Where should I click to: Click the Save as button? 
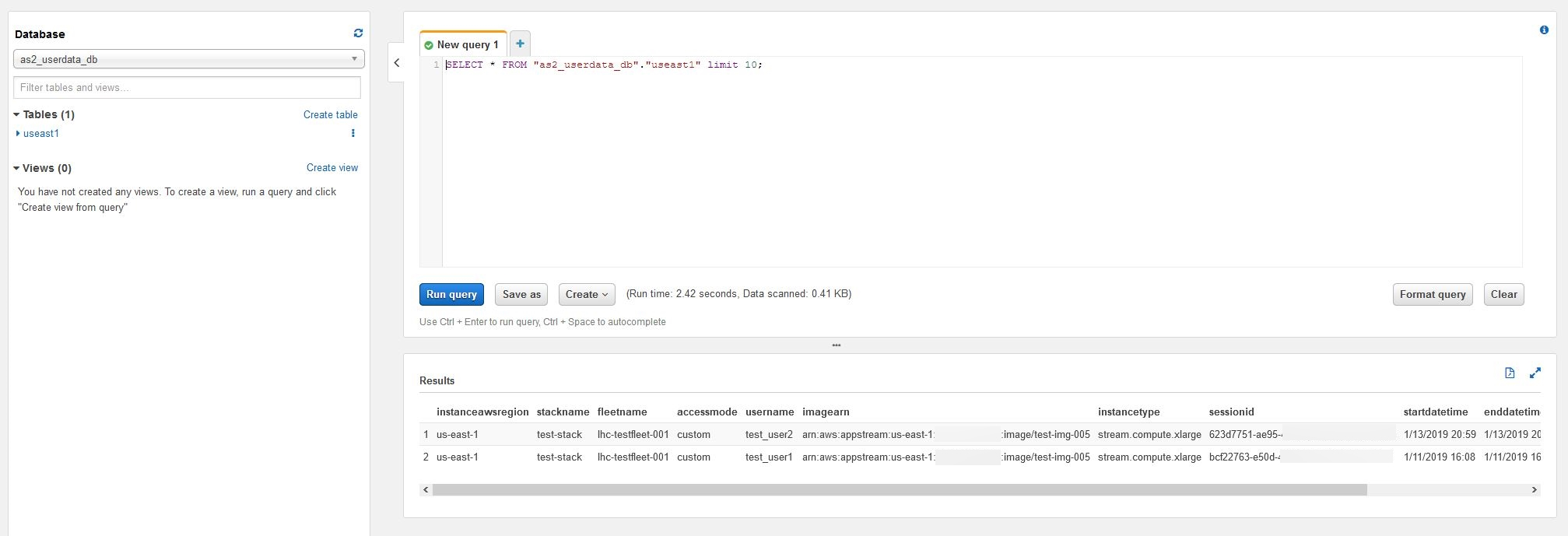(x=521, y=294)
